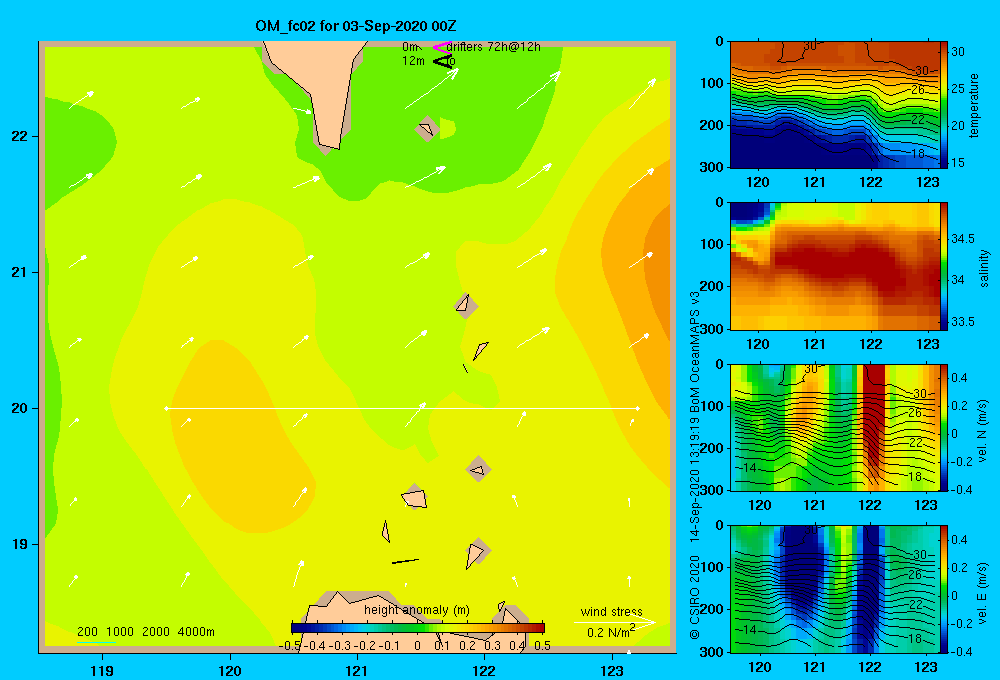Open the northward velocity section panel
The height and width of the screenshot is (680, 1000).
(x=834, y=427)
